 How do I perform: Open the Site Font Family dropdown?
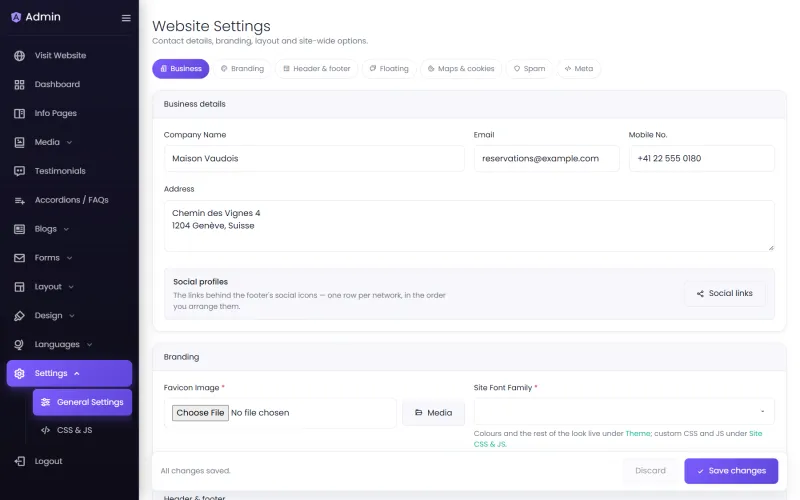tap(623, 412)
